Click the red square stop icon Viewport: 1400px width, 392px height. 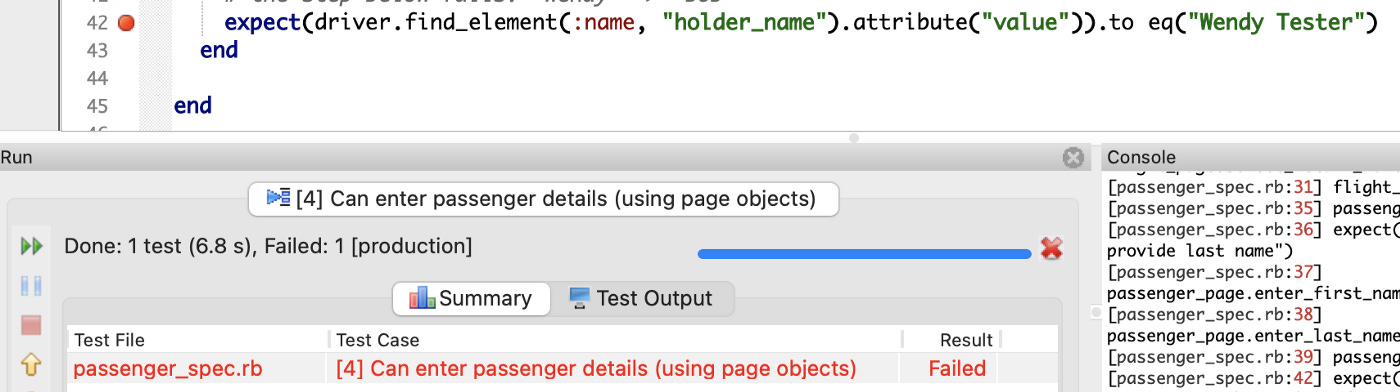point(32,325)
